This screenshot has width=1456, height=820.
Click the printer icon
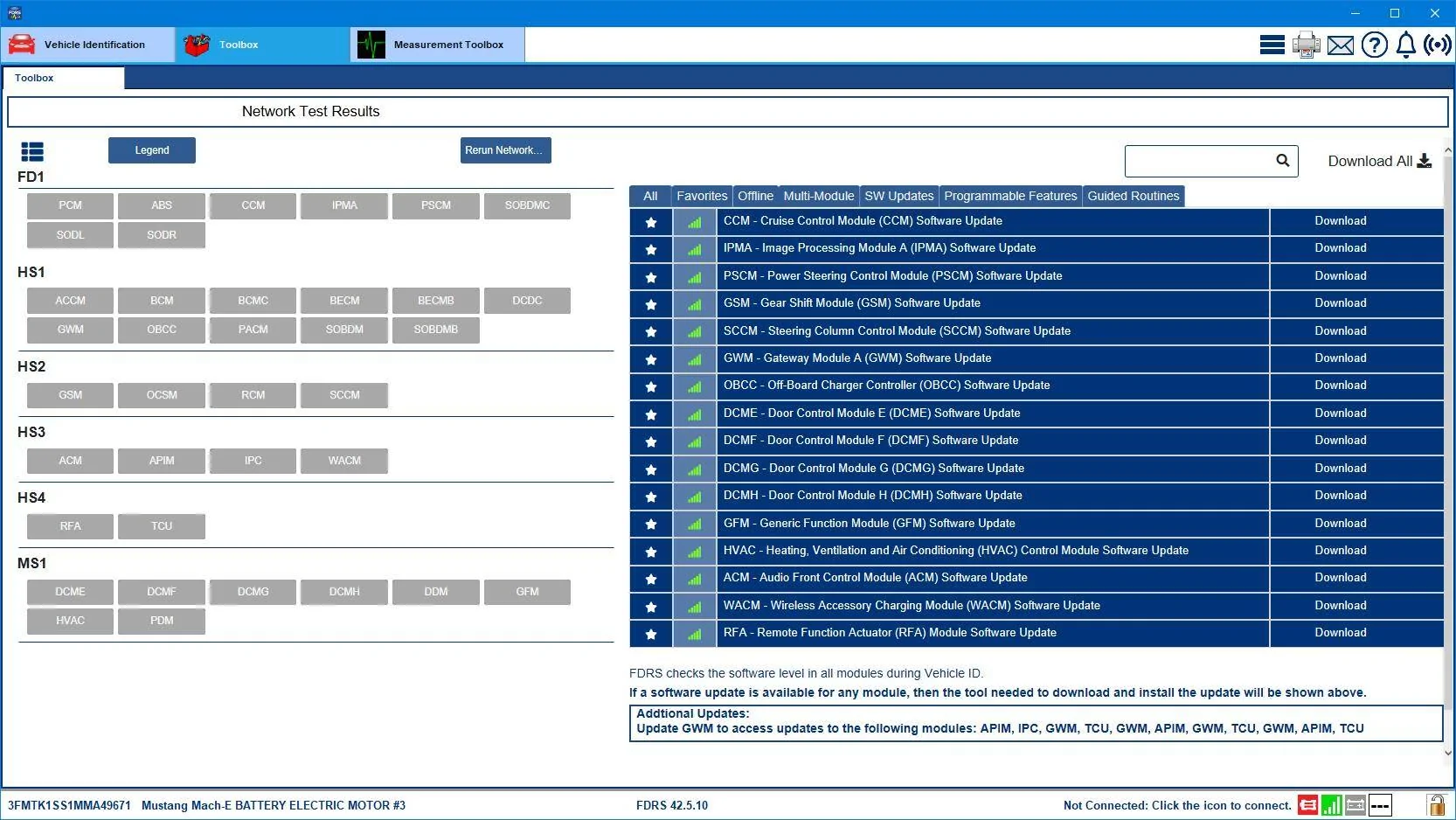click(1306, 45)
